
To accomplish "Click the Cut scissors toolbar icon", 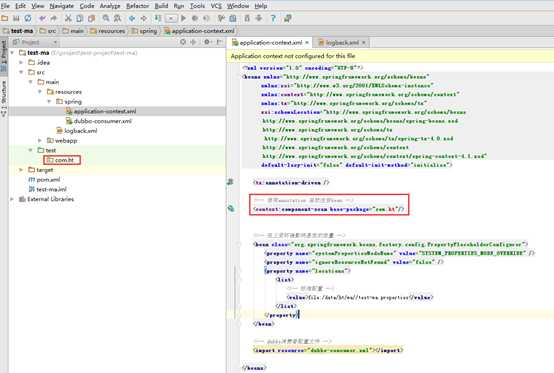I will [x=68, y=18].
